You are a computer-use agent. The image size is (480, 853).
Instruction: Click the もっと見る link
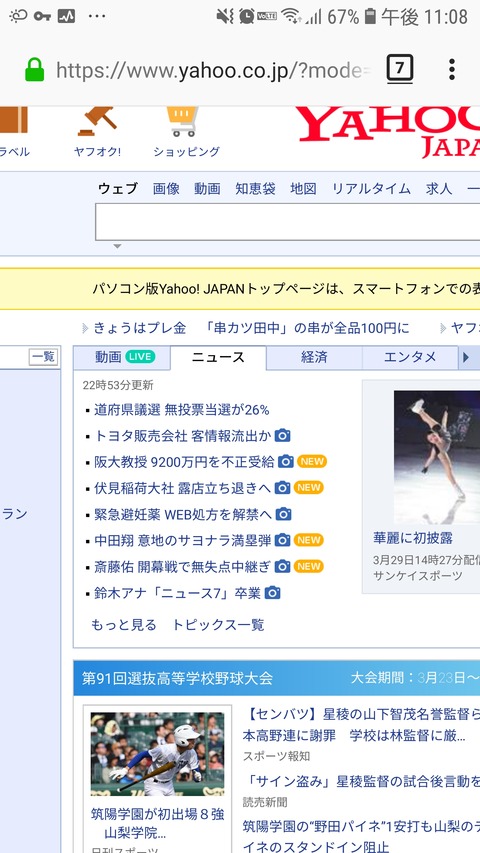pyautogui.click(x=124, y=625)
